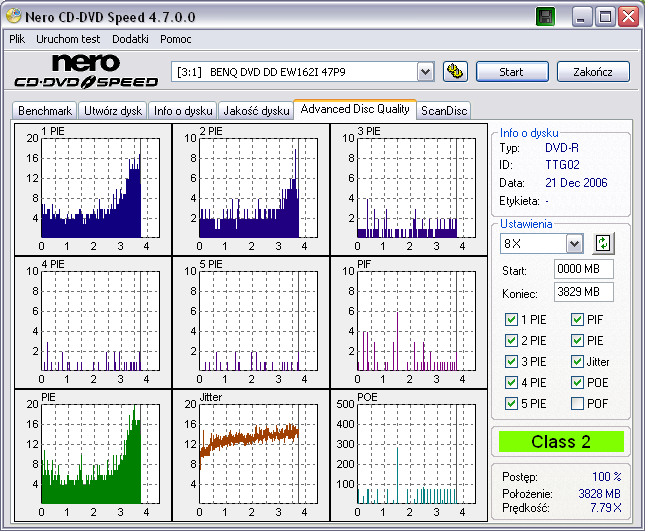Click the Zakończ button
Image resolution: width=645 pixels, height=531 pixels.
click(593, 72)
